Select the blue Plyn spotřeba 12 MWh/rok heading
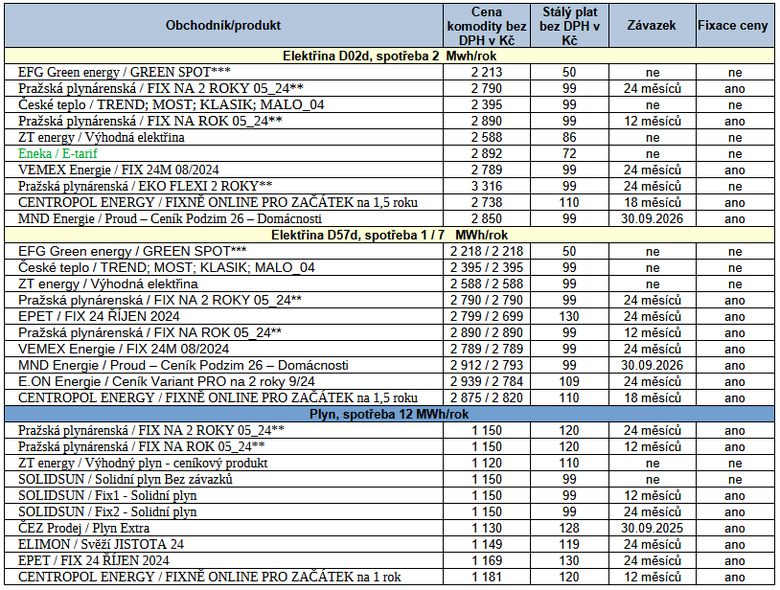Viewport: 780px width, 590px height. [390, 413]
